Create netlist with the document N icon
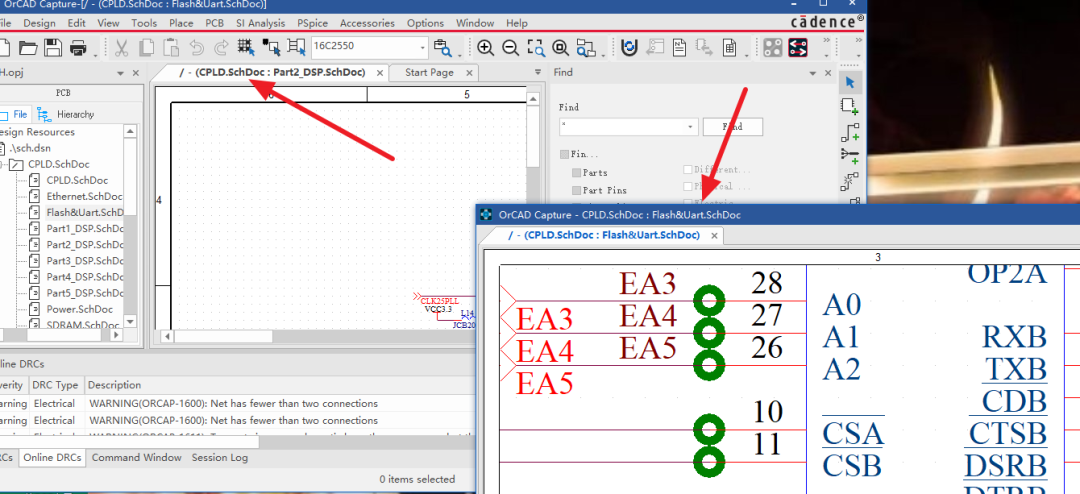This screenshot has height=494, width=1080. point(679,48)
